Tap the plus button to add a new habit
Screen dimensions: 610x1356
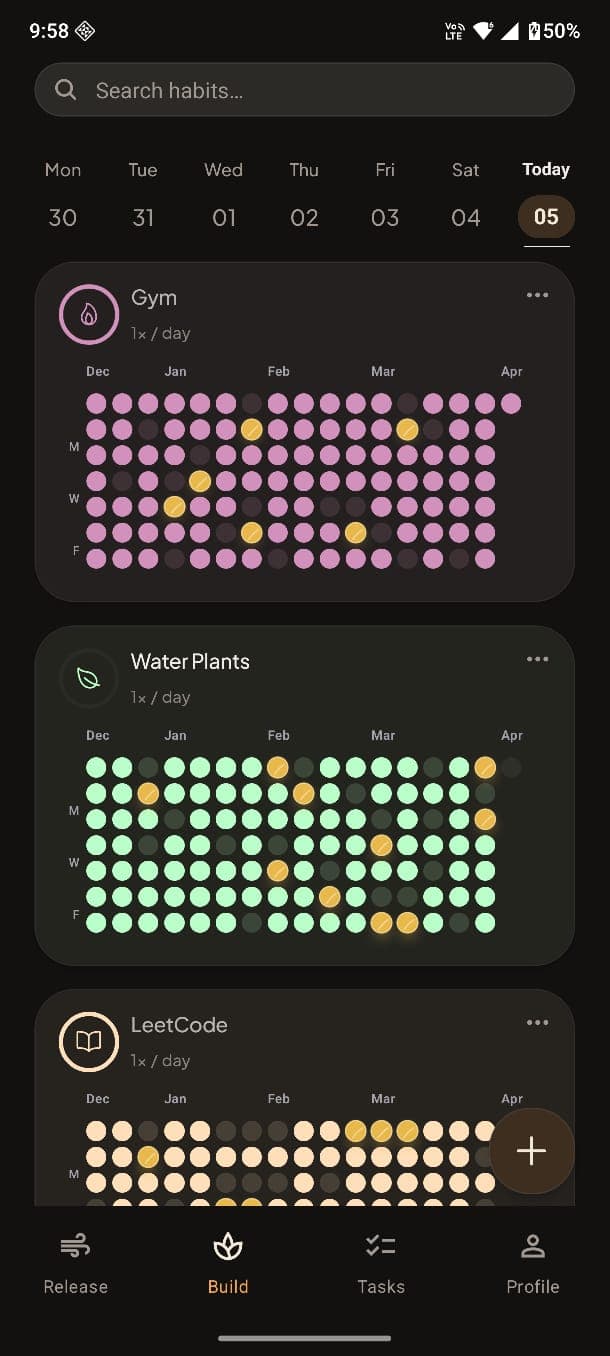tap(531, 1151)
